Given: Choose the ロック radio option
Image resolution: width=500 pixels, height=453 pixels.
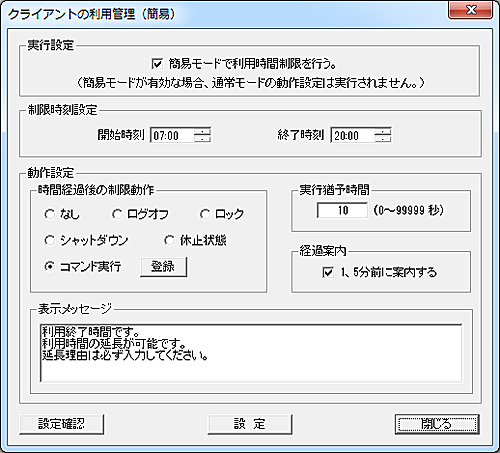Looking at the screenshot, I should [x=205, y=214].
